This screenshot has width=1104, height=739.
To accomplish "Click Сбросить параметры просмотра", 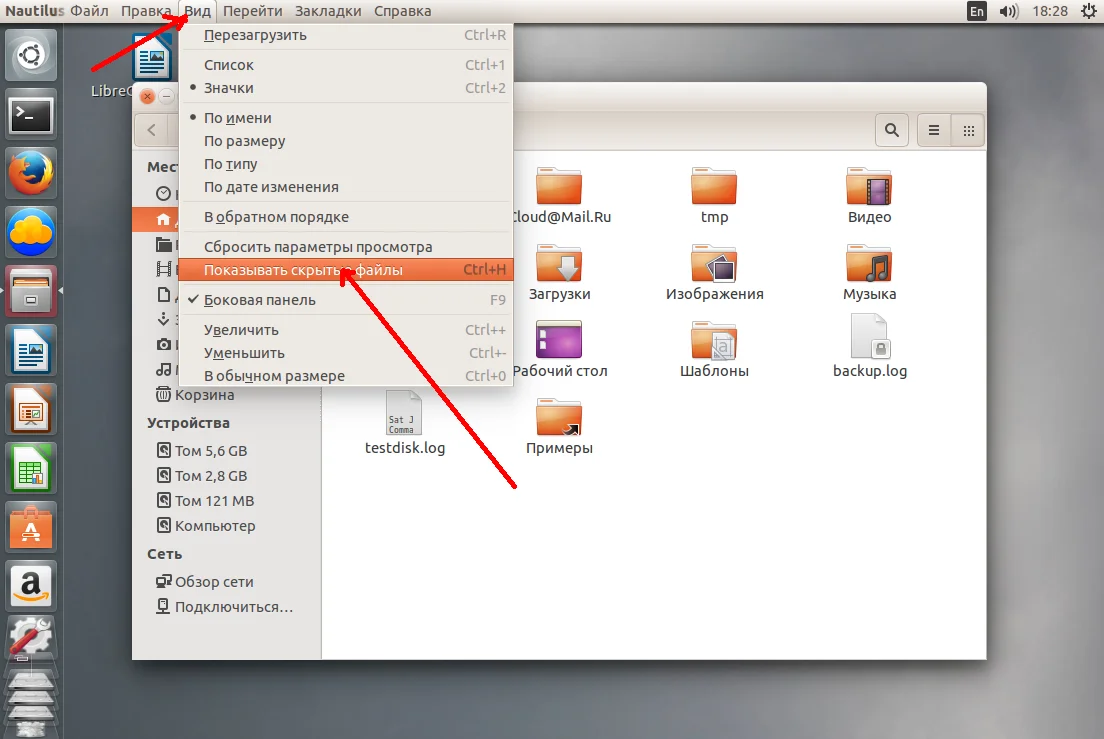I will 346,247.
